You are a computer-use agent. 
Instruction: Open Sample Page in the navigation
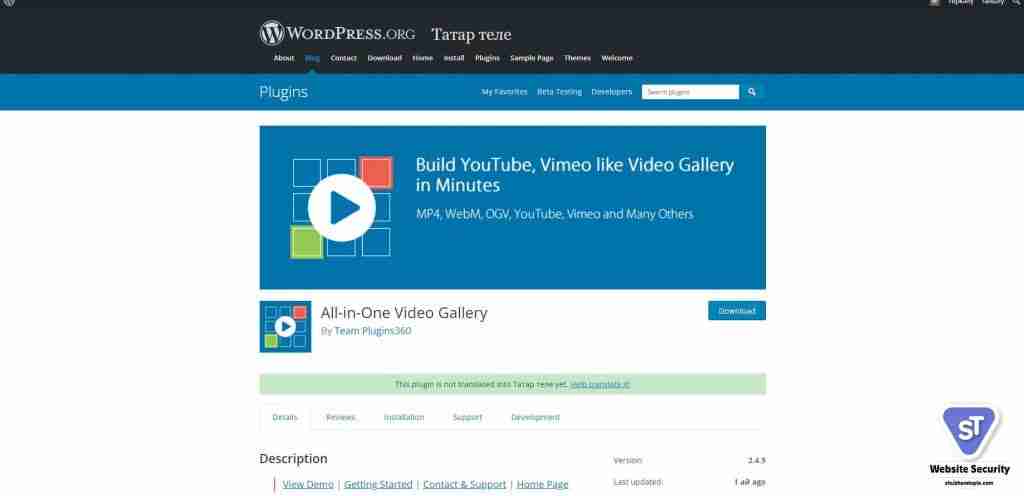pos(532,58)
